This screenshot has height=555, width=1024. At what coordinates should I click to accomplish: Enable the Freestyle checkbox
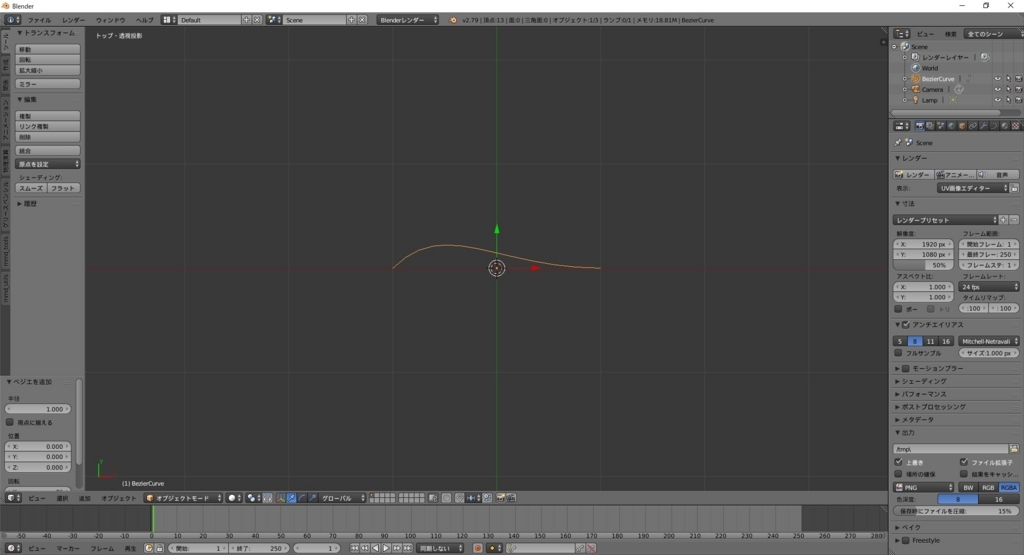(906, 541)
